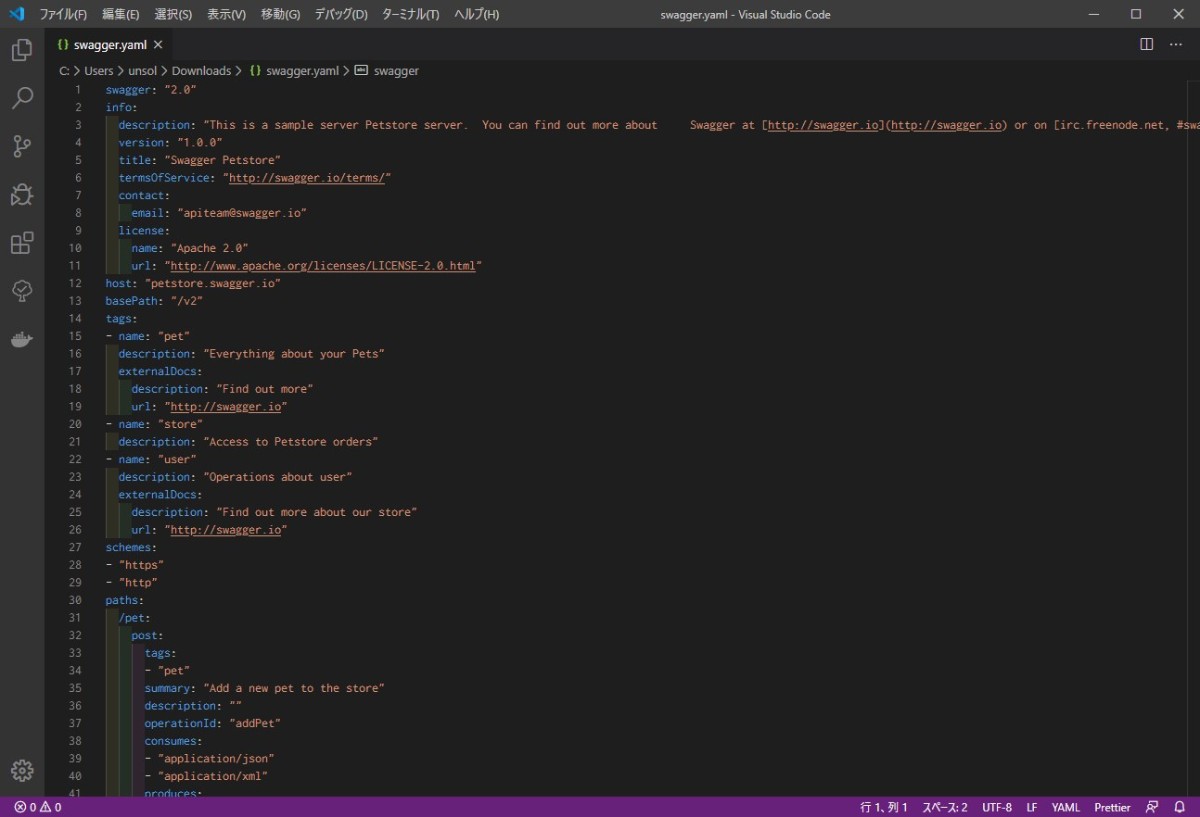Select the swagger.yaml editor tab

point(110,45)
